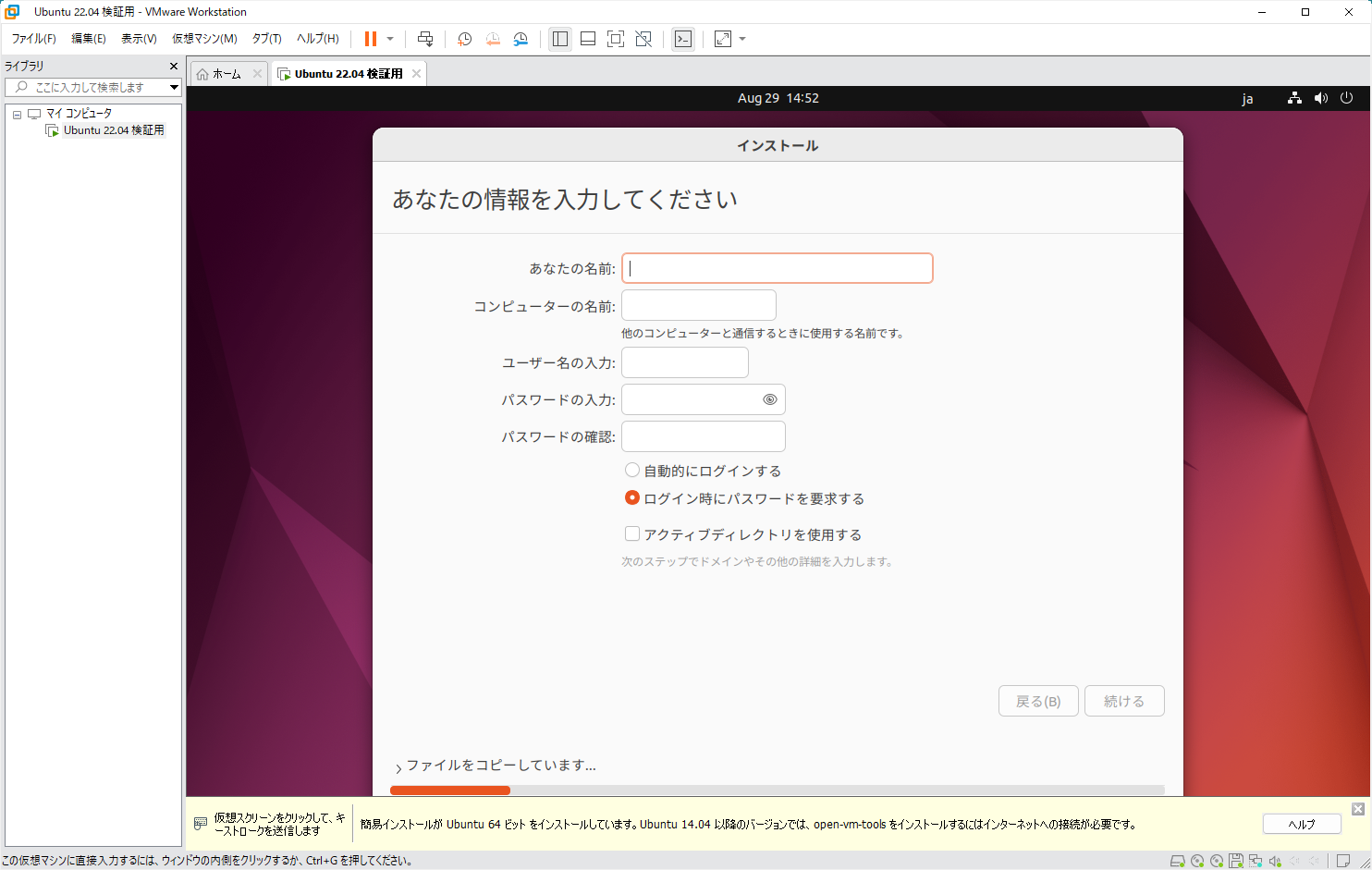Image resolution: width=1372 pixels, height=870 pixels.
Task: Click the Ubuntu network status icon
Action: [x=1294, y=98]
